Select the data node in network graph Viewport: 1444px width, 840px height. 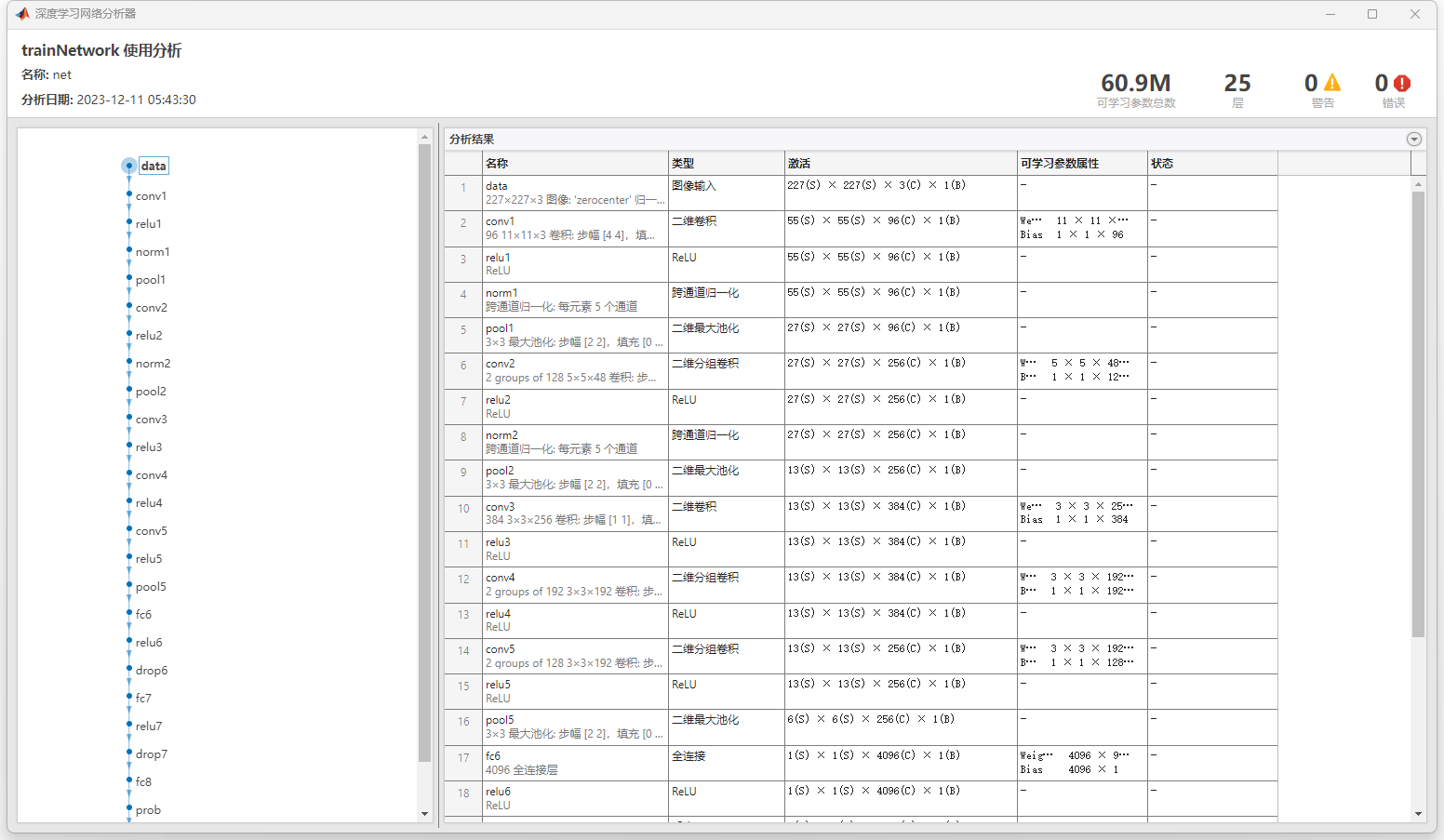point(154,166)
